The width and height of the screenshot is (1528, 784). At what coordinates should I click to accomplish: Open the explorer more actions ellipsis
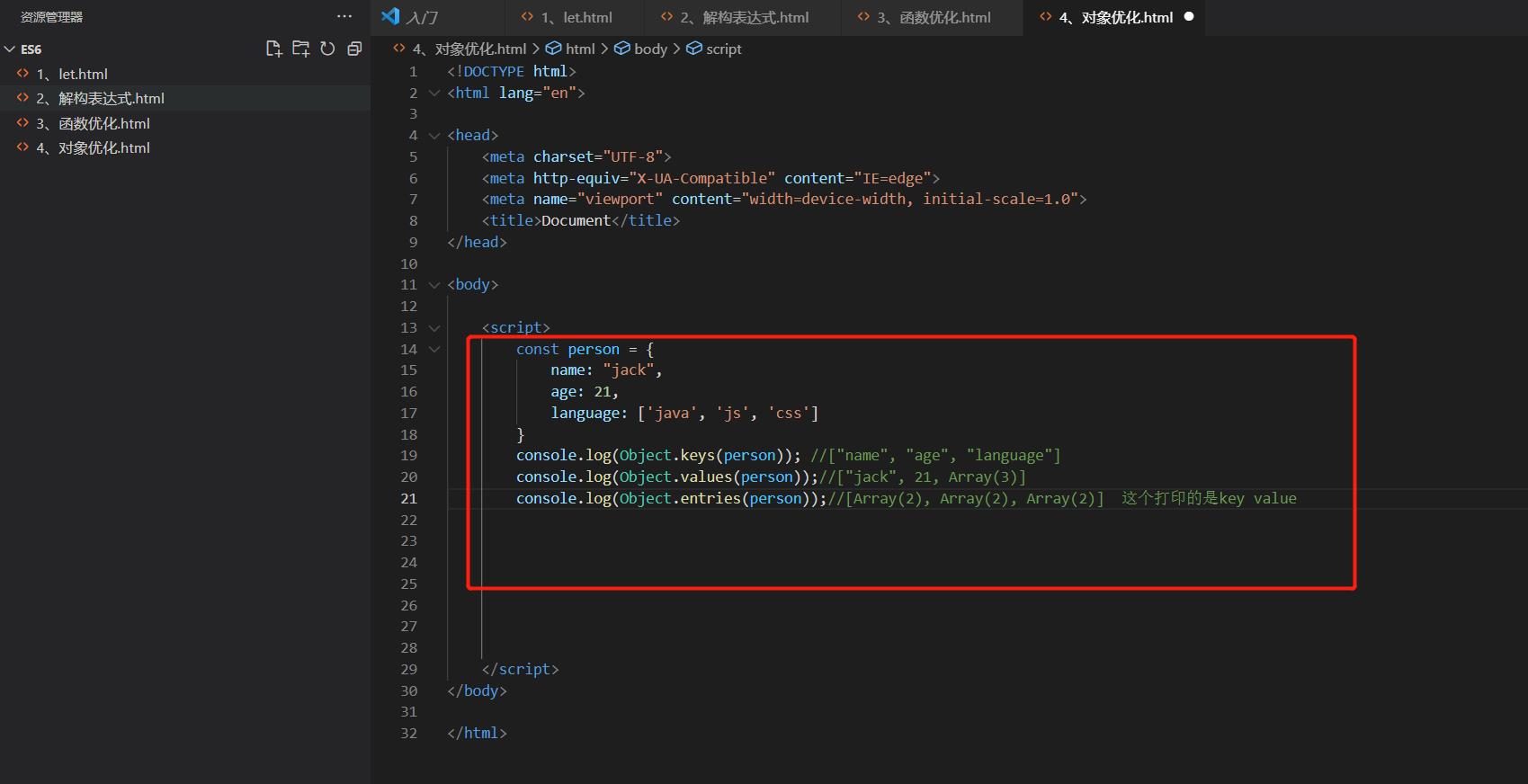pos(344,16)
